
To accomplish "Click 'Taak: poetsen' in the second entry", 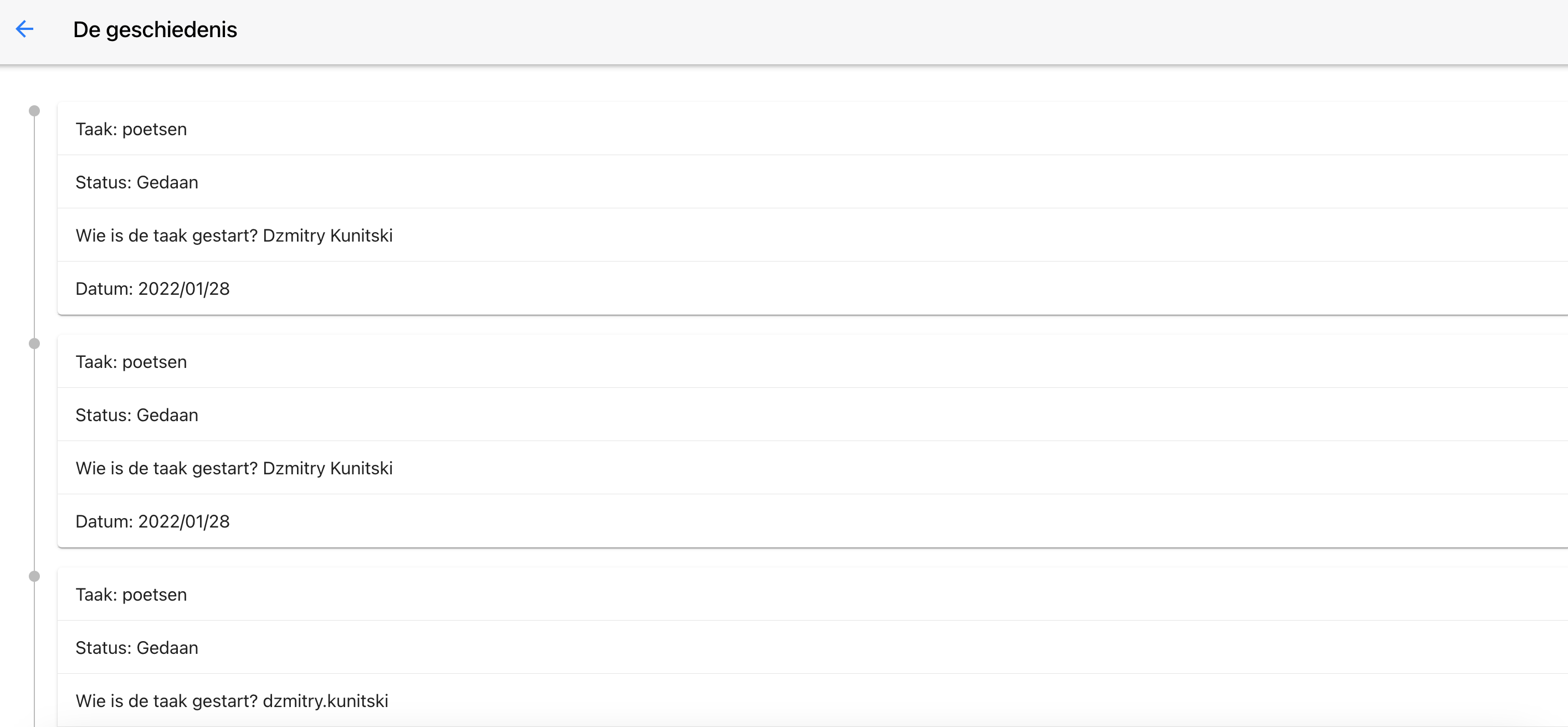I will click(131, 362).
